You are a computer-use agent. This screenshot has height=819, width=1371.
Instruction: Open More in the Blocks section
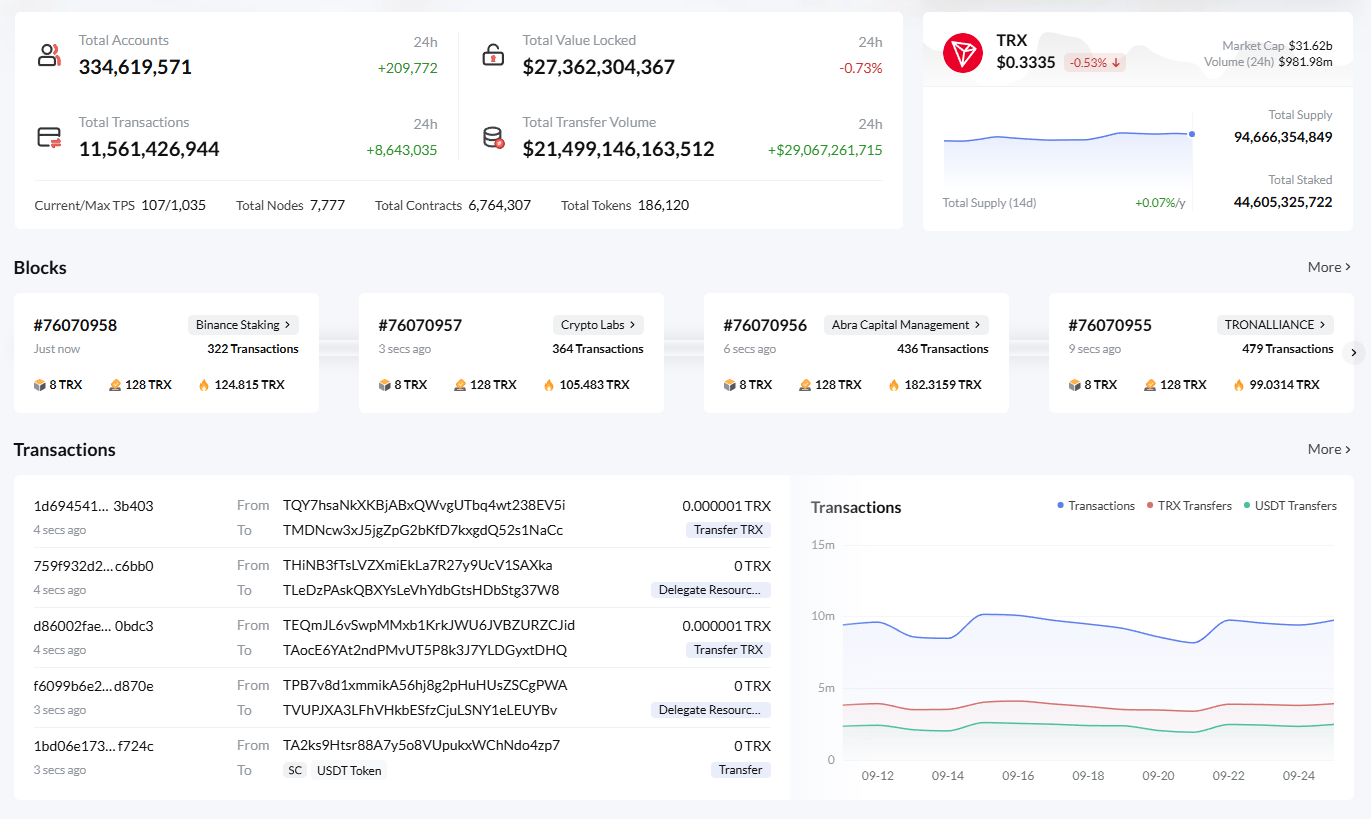(x=1329, y=267)
